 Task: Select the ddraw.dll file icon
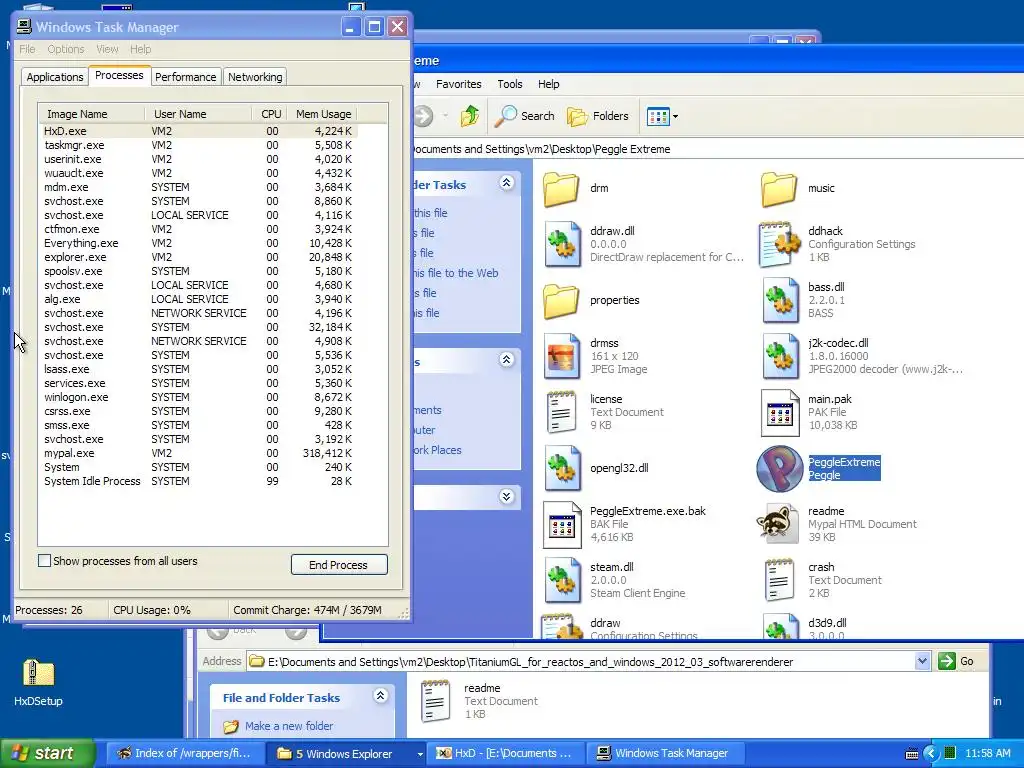(562, 244)
